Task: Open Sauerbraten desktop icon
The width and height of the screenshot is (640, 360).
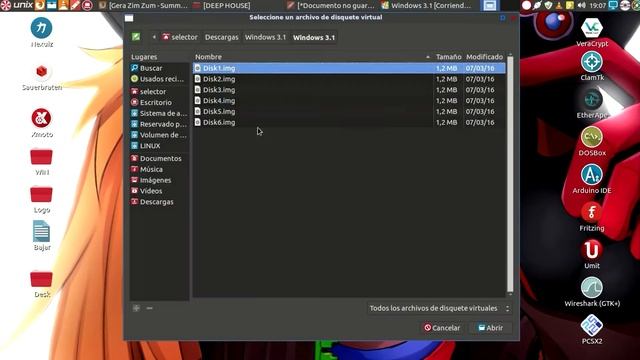Action: point(42,77)
